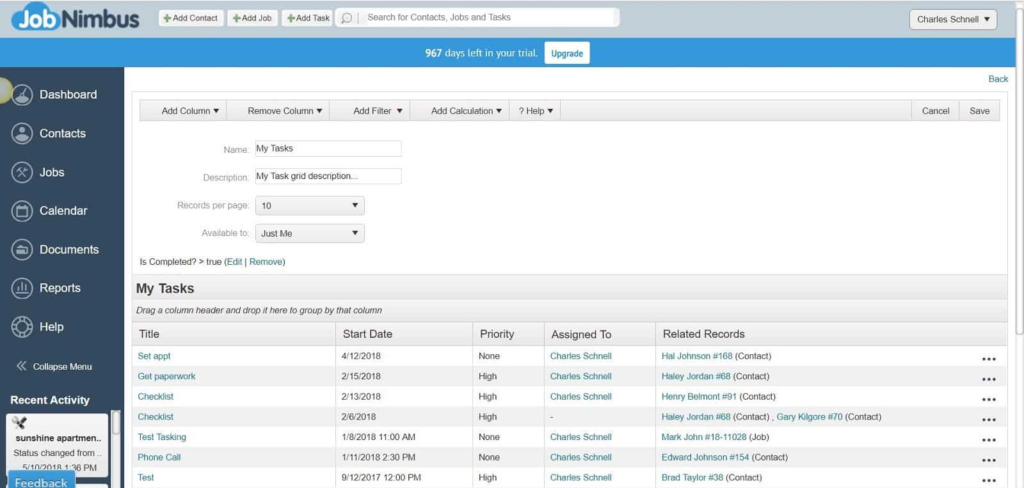Screen dimensions: 1024x488
Task: Open Records per page dropdown
Action: pos(310,205)
